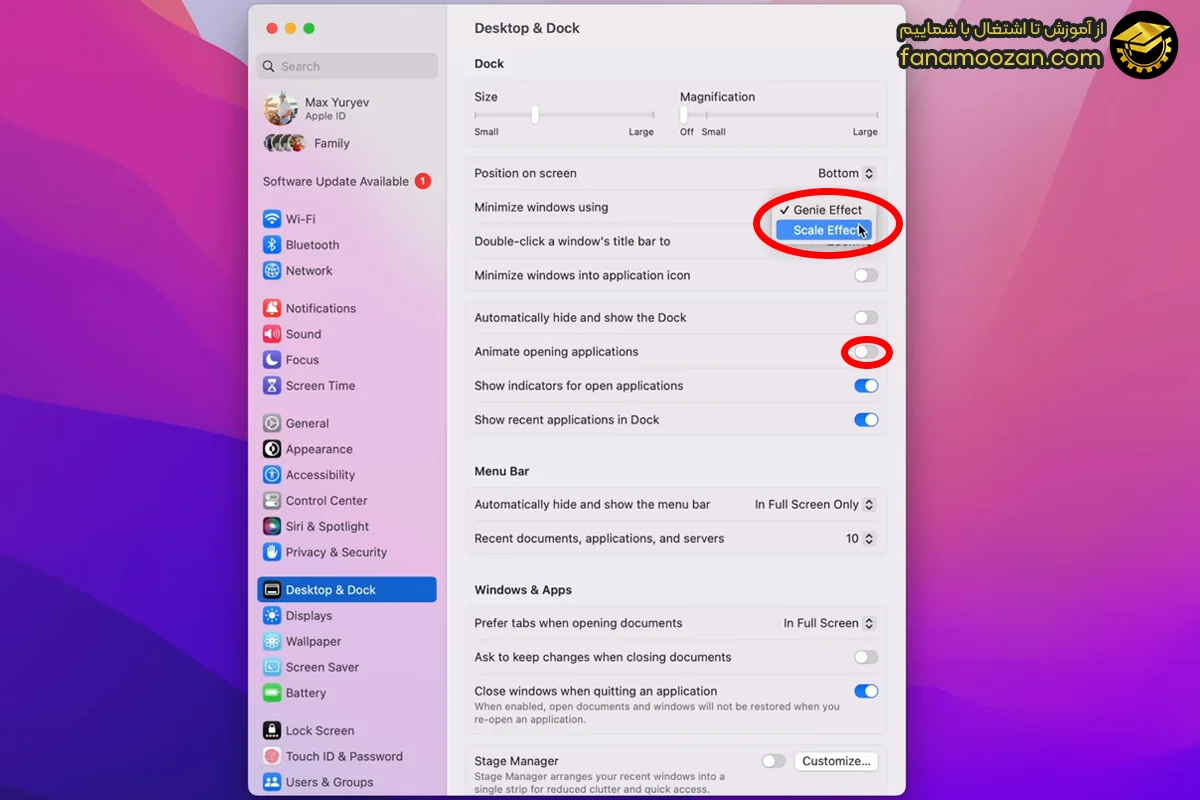The image size is (1200, 800).
Task: Open the Family avatars group icon
Action: 285,143
